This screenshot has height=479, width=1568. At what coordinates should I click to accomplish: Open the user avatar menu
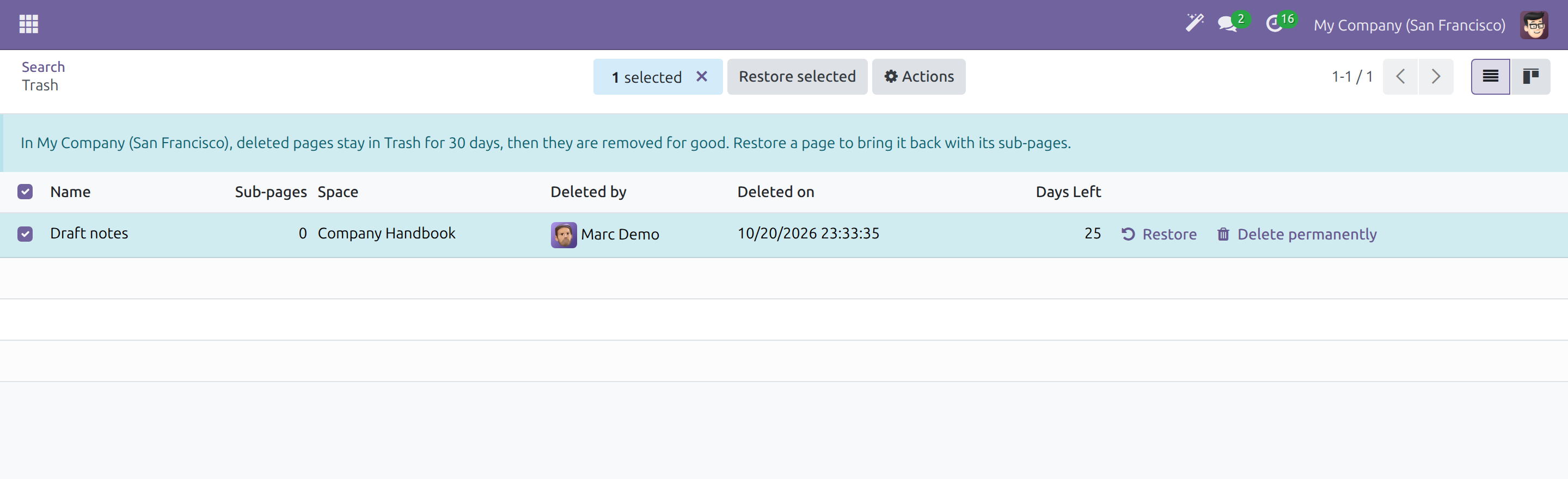coord(1534,25)
